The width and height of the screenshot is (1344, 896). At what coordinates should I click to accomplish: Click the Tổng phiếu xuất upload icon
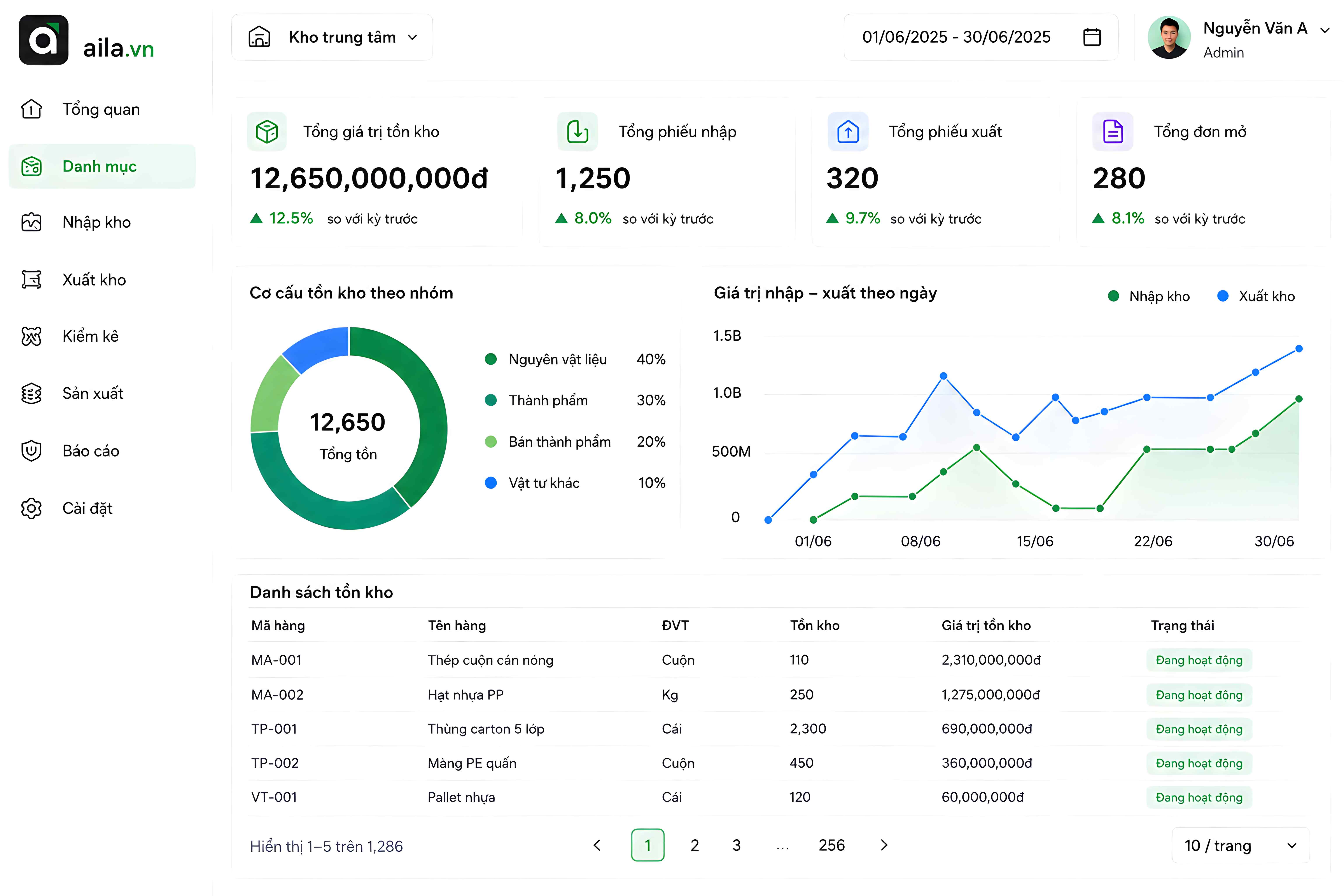[x=848, y=132]
